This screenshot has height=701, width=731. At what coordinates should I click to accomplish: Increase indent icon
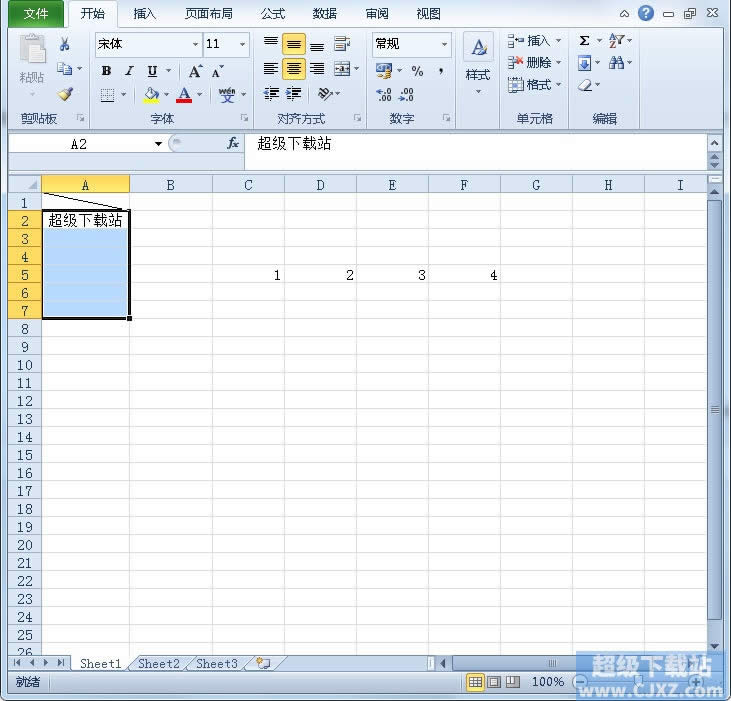click(x=294, y=94)
